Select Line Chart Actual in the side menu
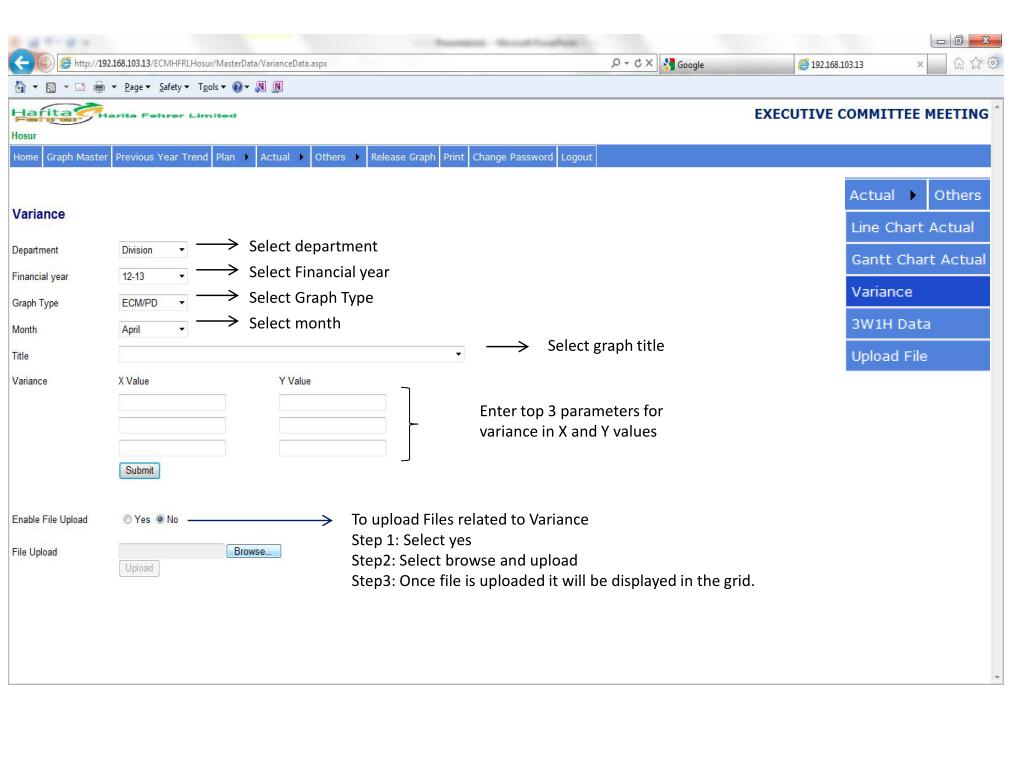The image size is (1024, 768). coord(918,227)
